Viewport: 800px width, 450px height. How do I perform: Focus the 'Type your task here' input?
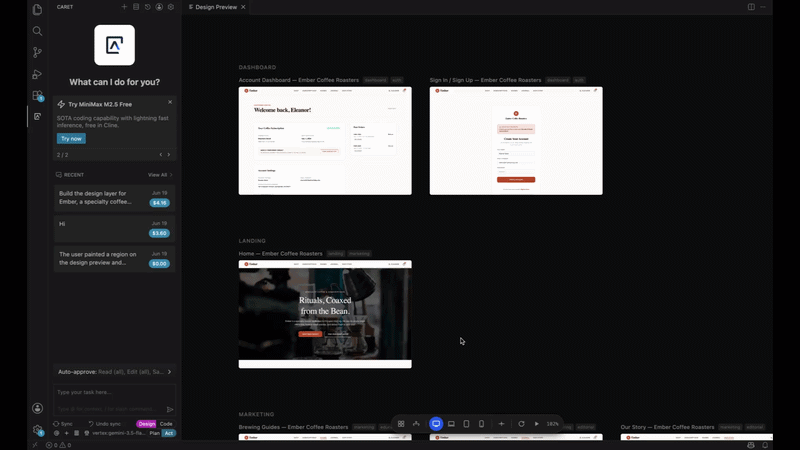click(x=114, y=392)
